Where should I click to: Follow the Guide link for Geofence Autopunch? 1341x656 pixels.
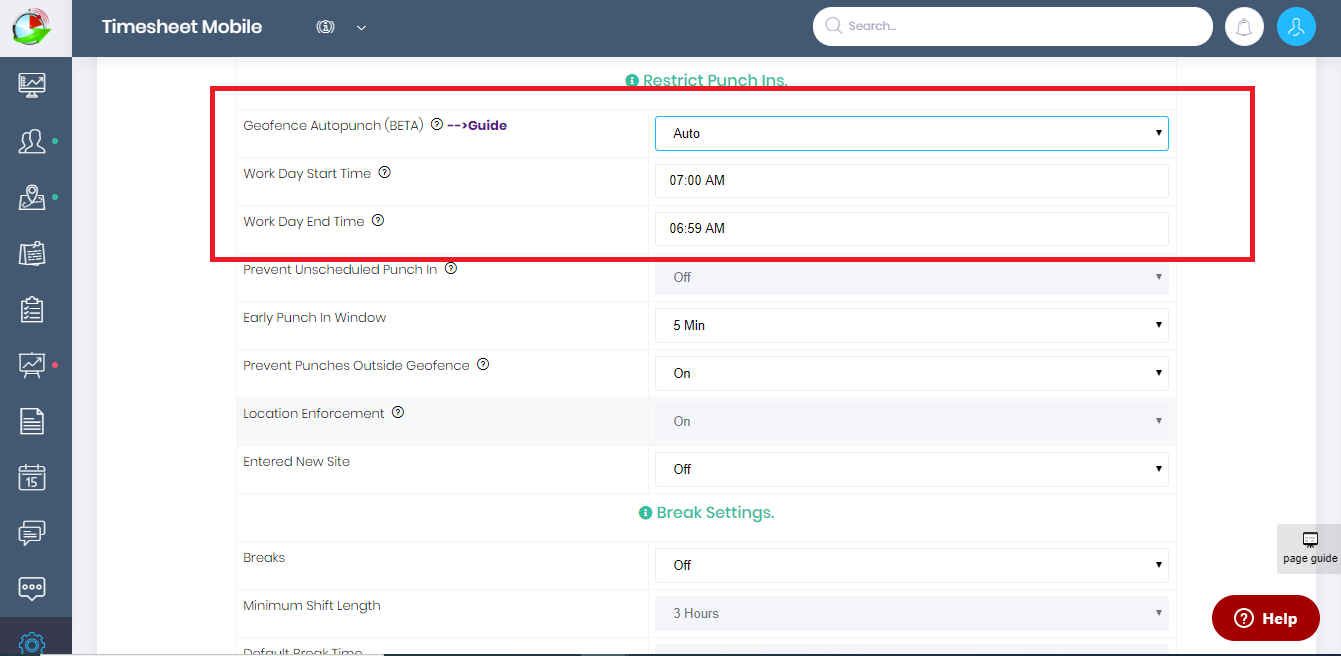477,125
